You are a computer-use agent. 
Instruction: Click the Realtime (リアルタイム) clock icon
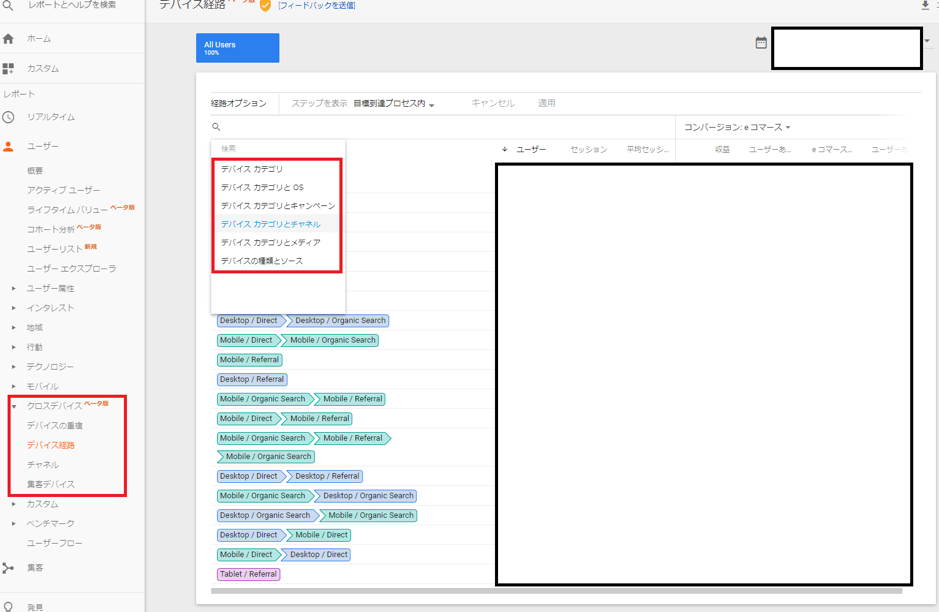[x=9, y=117]
